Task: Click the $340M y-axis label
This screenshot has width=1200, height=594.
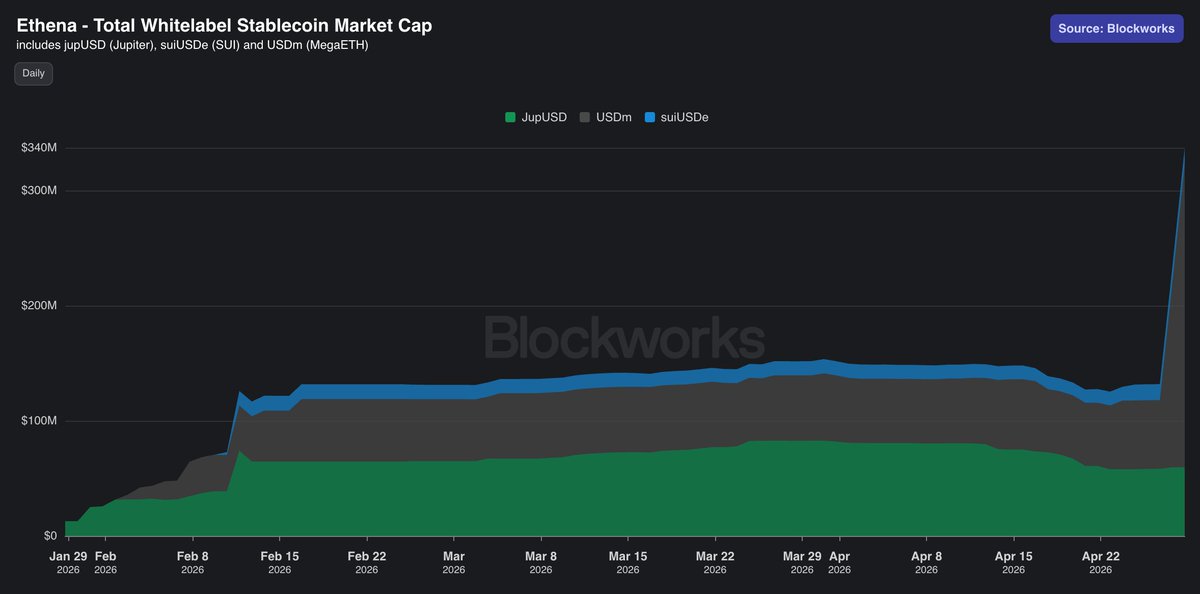Action: [x=39, y=148]
